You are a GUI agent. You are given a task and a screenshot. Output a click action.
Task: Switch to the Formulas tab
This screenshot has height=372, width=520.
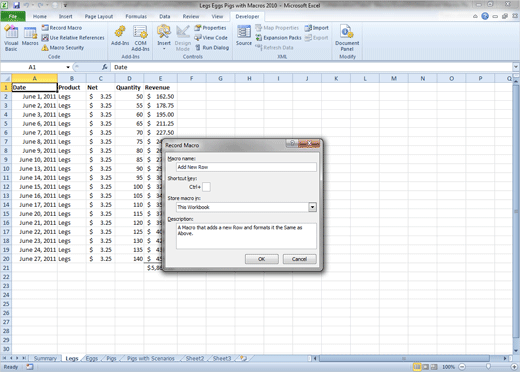pos(136,16)
